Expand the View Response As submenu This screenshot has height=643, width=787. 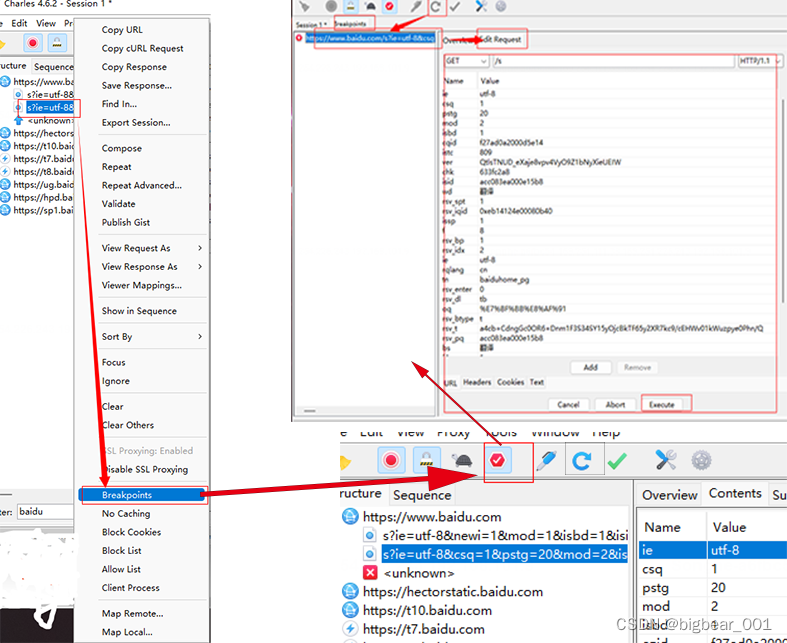[151, 267]
